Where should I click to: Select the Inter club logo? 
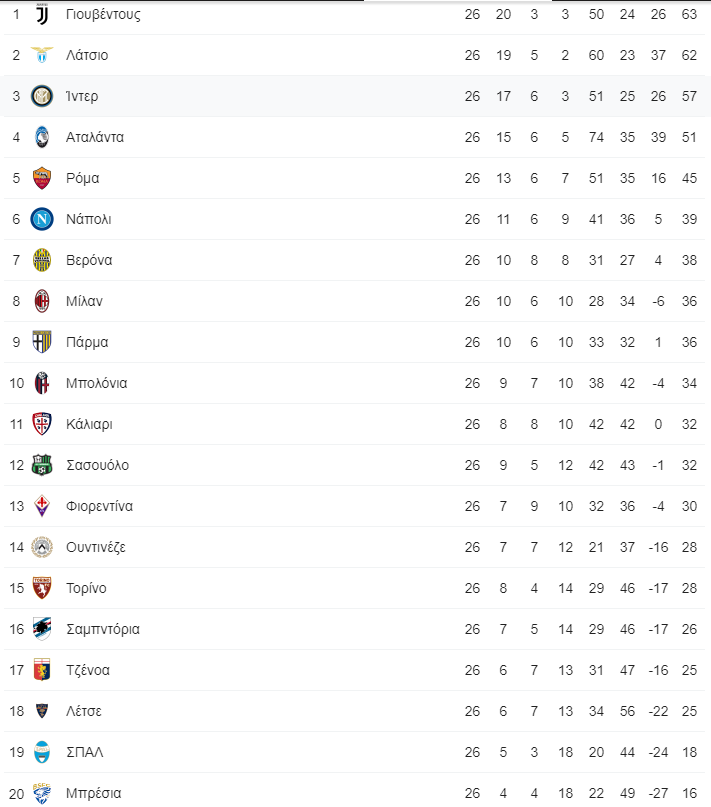pos(42,96)
